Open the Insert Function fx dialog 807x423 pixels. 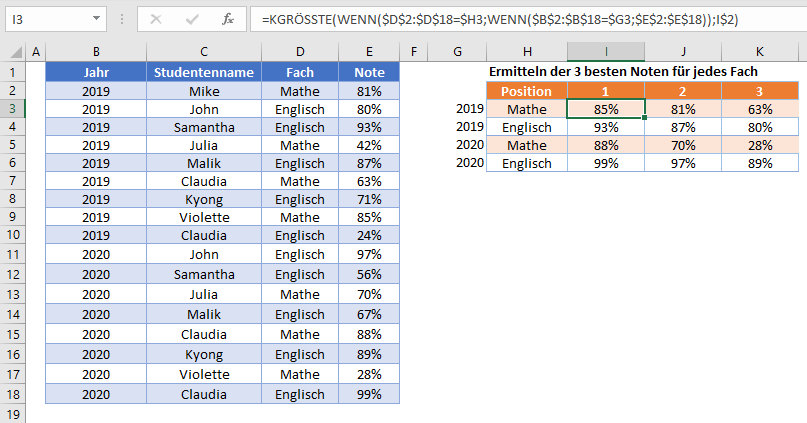[x=227, y=19]
